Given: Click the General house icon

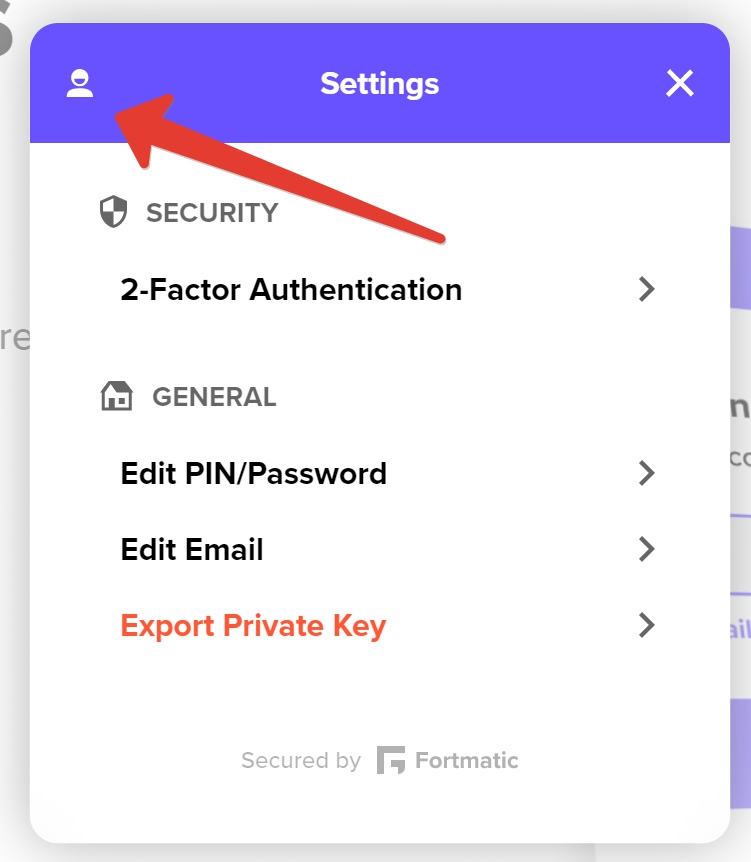Looking at the screenshot, I should 117,397.
